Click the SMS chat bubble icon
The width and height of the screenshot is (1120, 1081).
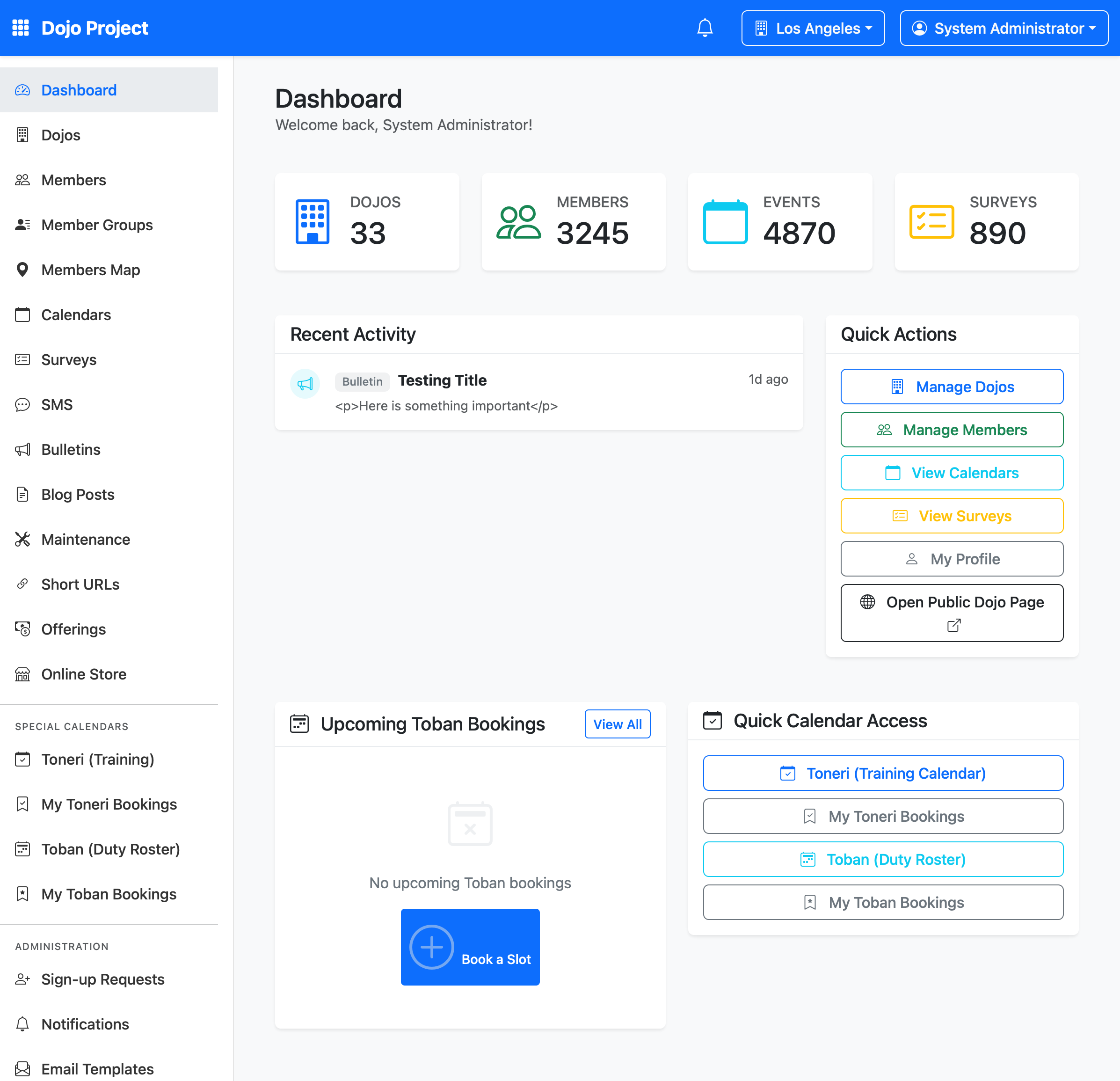tap(22, 405)
